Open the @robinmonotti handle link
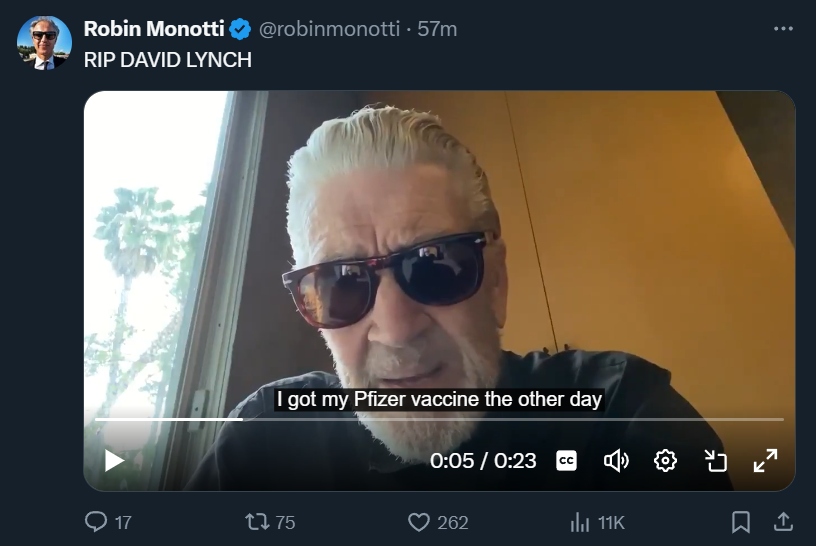 tap(329, 29)
